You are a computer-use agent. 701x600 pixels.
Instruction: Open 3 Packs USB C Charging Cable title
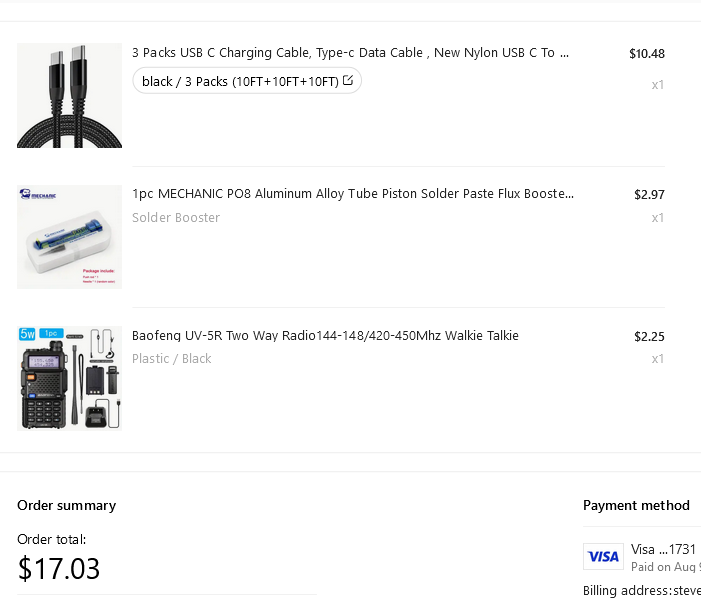[x=350, y=53]
